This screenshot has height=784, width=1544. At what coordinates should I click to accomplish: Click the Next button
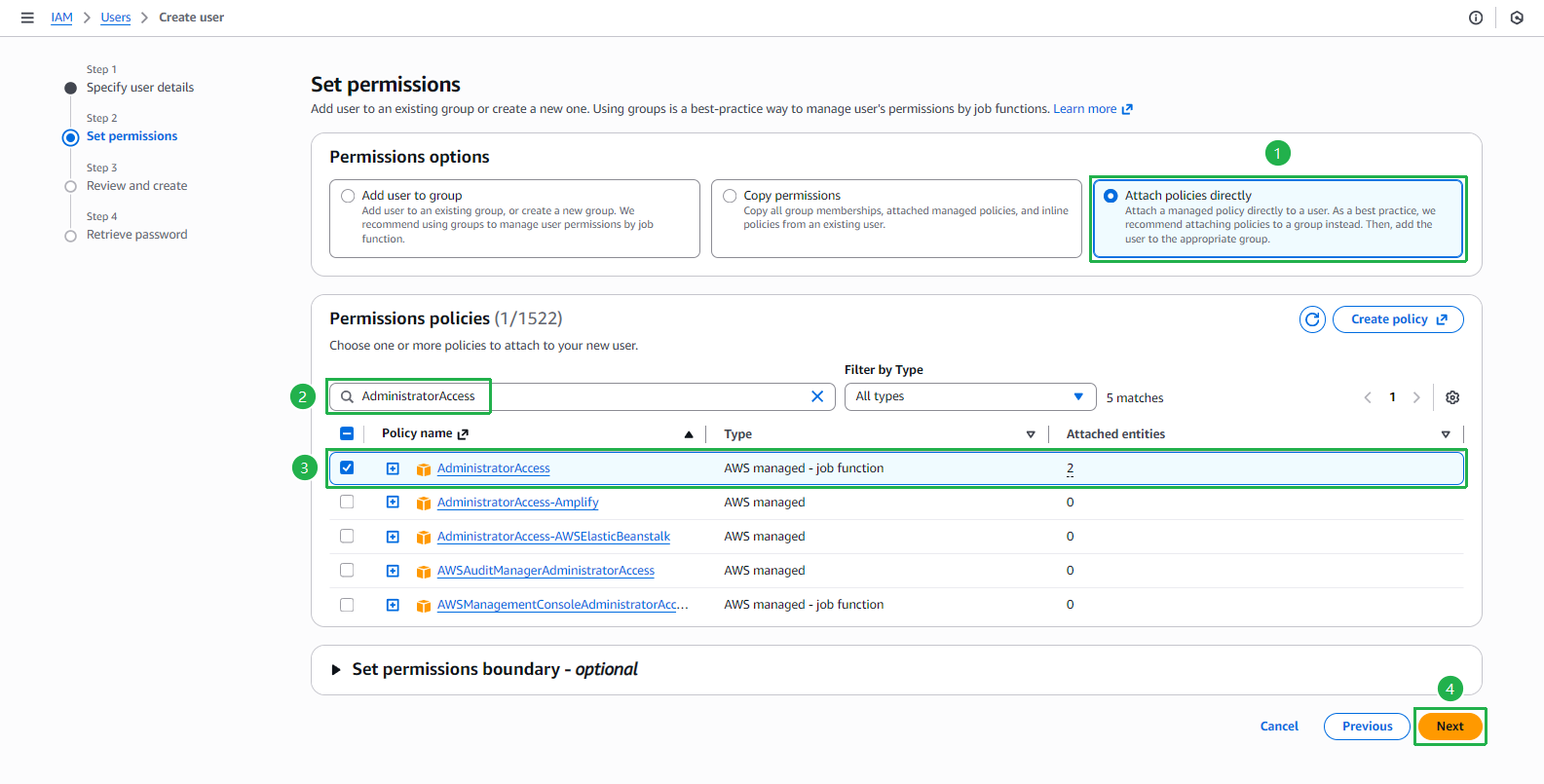tap(1450, 727)
